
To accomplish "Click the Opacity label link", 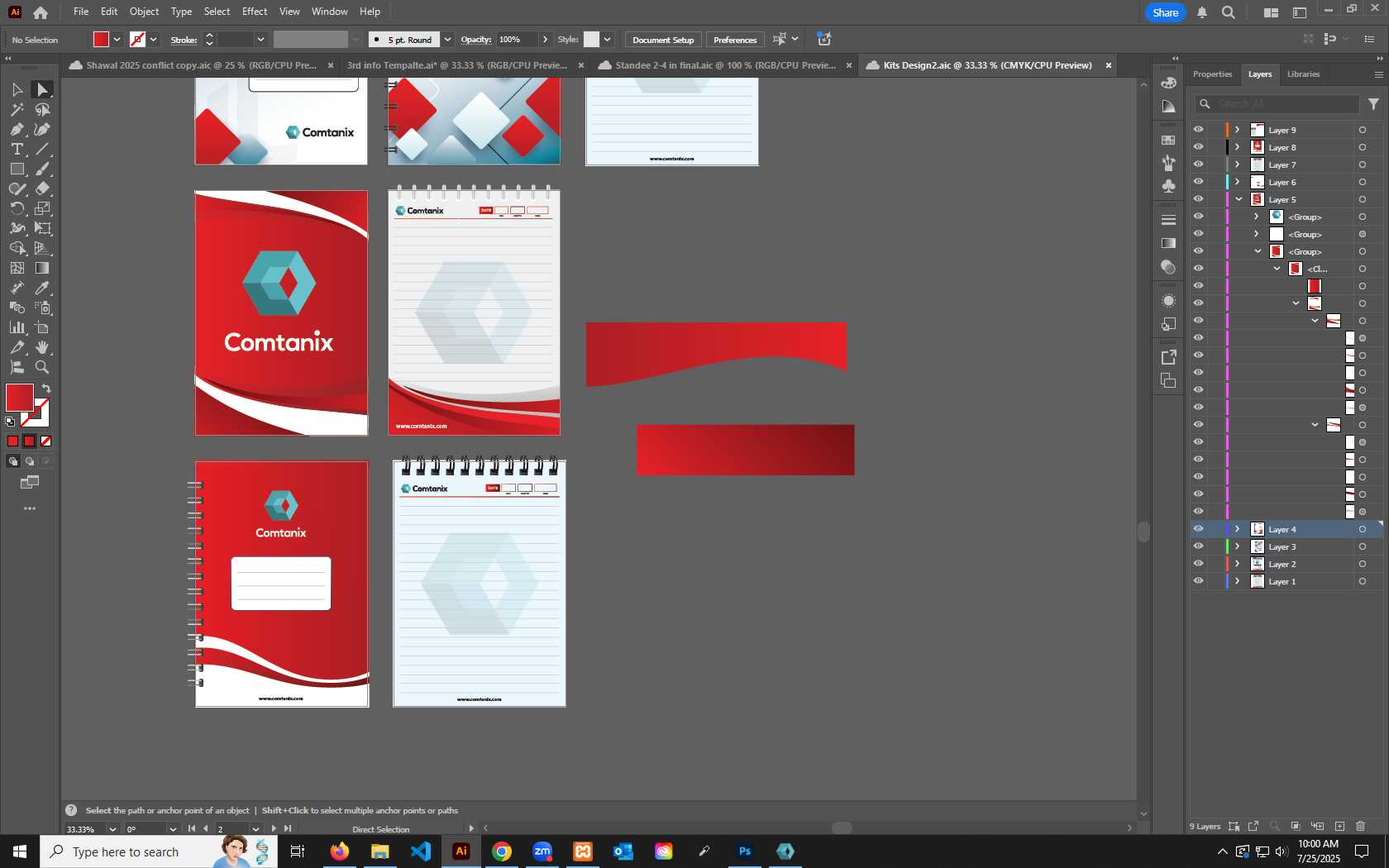I will [x=475, y=40].
